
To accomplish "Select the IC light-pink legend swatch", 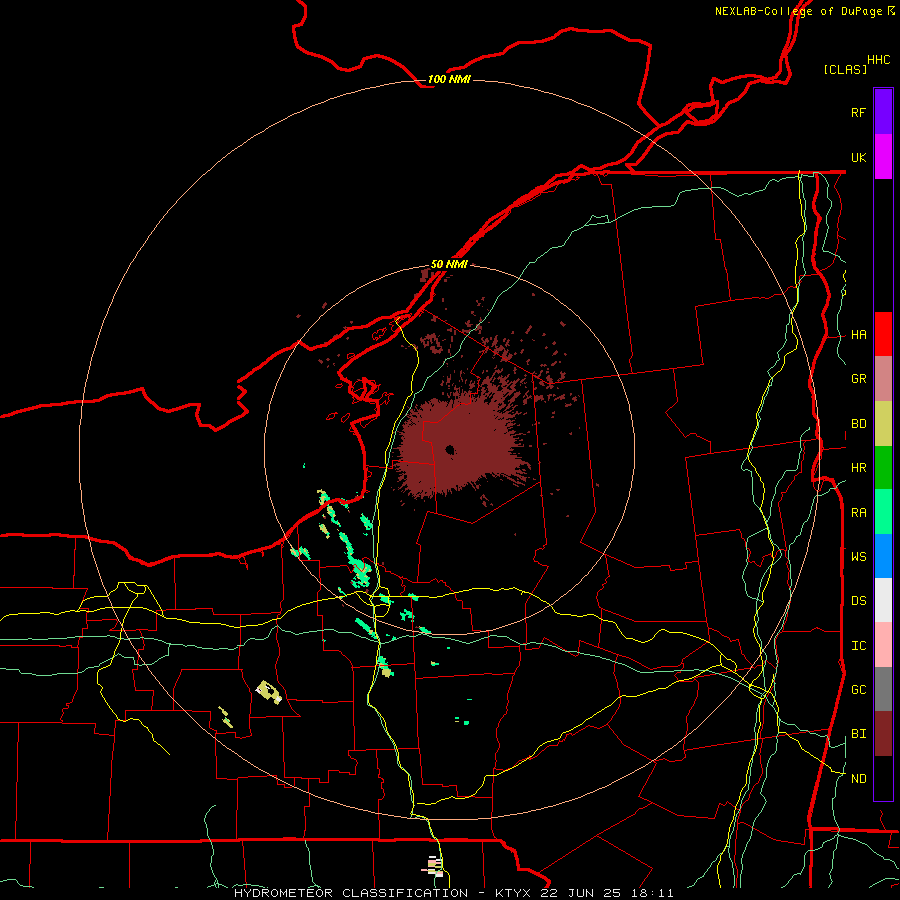I will (883, 645).
